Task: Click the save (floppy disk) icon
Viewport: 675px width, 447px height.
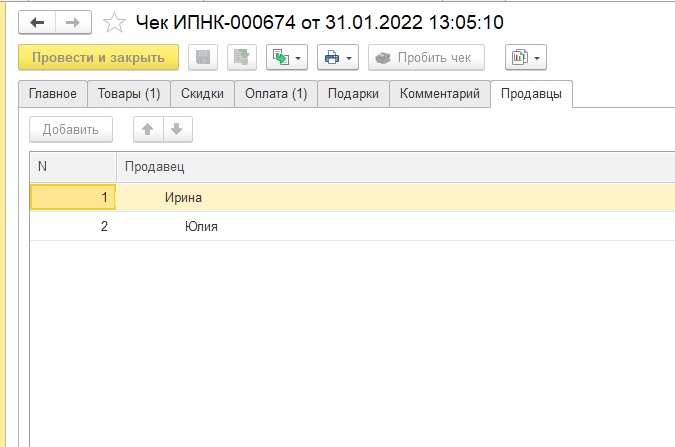Action: click(x=204, y=58)
